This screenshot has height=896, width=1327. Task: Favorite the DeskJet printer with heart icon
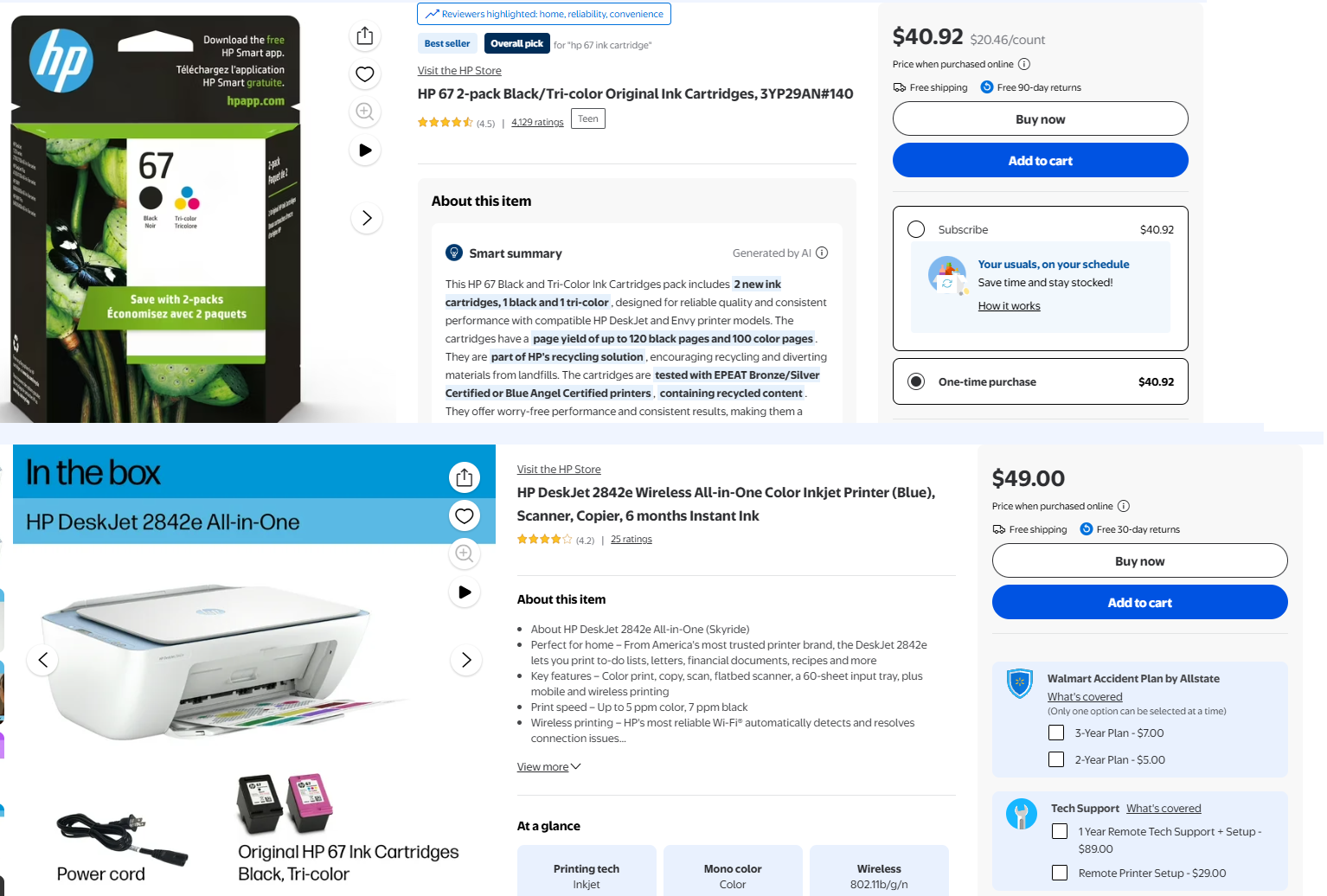(465, 515)
